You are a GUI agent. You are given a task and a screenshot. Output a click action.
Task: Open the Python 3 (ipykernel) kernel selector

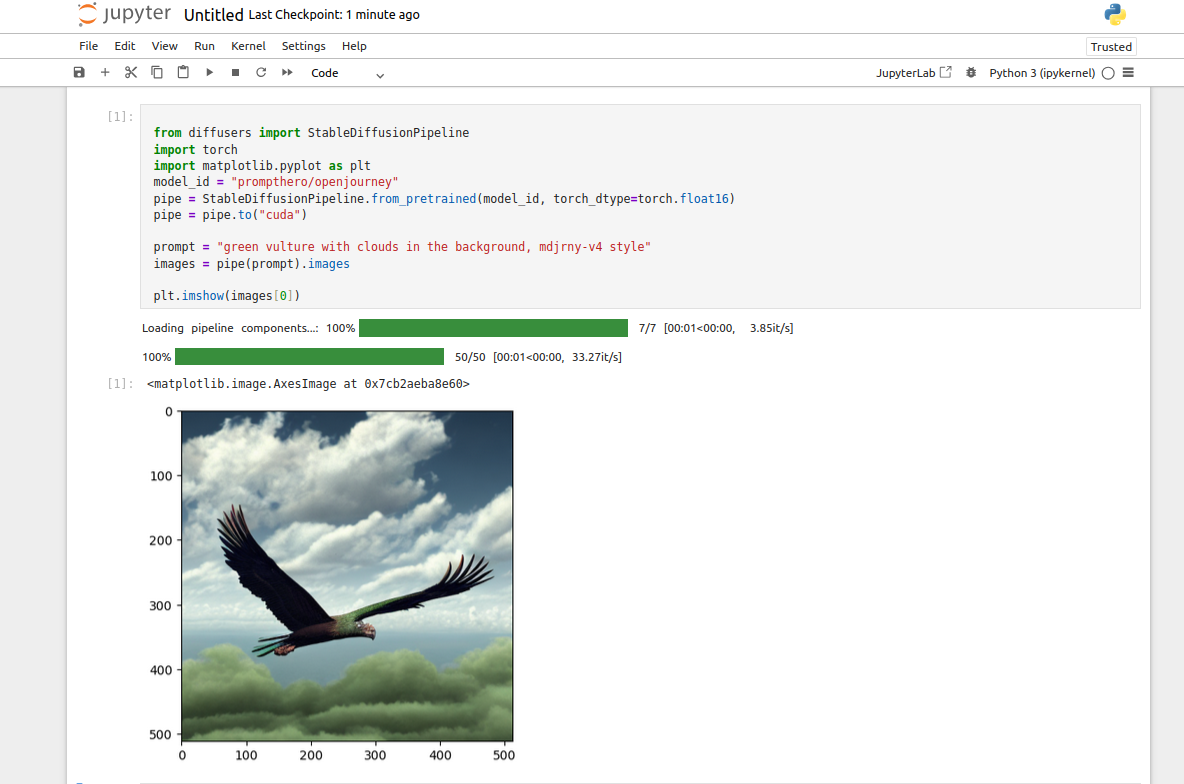(x=1042, y=73)
